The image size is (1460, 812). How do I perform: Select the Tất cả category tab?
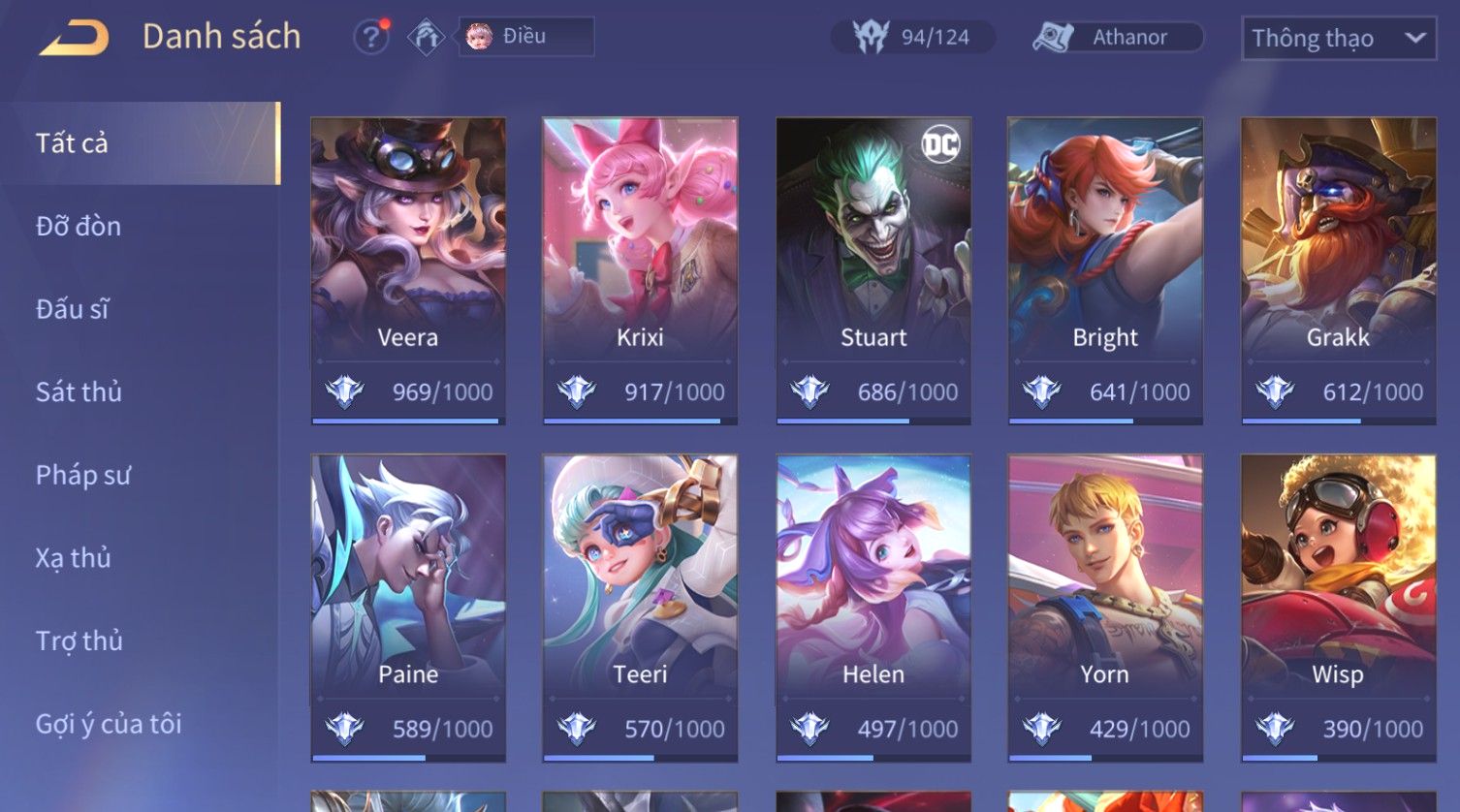(141, 143)
